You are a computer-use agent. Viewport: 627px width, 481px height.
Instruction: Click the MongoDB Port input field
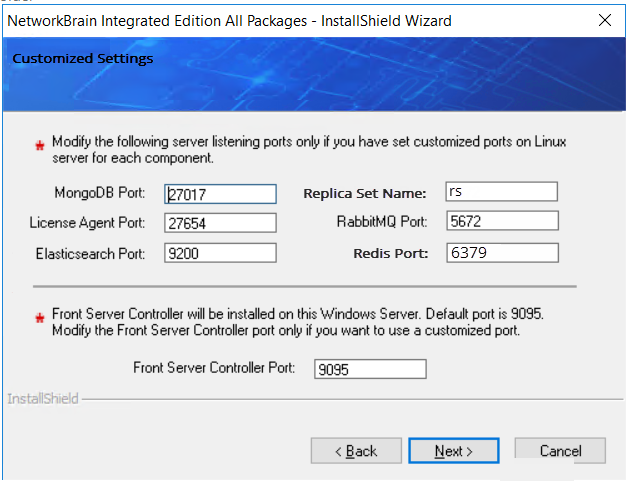pyautogui.click(x=220, y=194)
